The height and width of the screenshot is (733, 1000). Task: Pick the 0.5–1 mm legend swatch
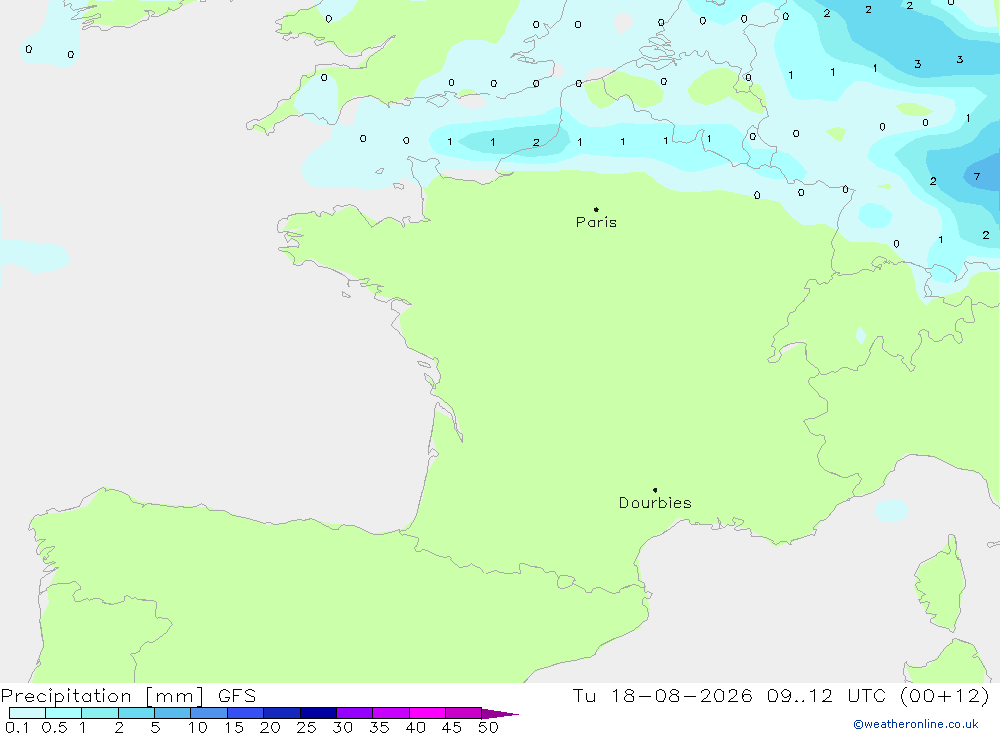[x=64, y=713]
